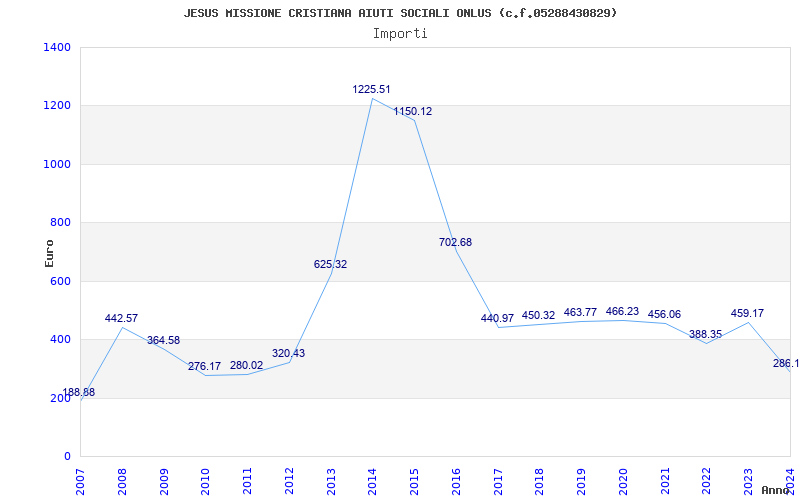This screenshot has height=500, width=800.
Task: Click the 320.43 data label
Action: point(288,353)
